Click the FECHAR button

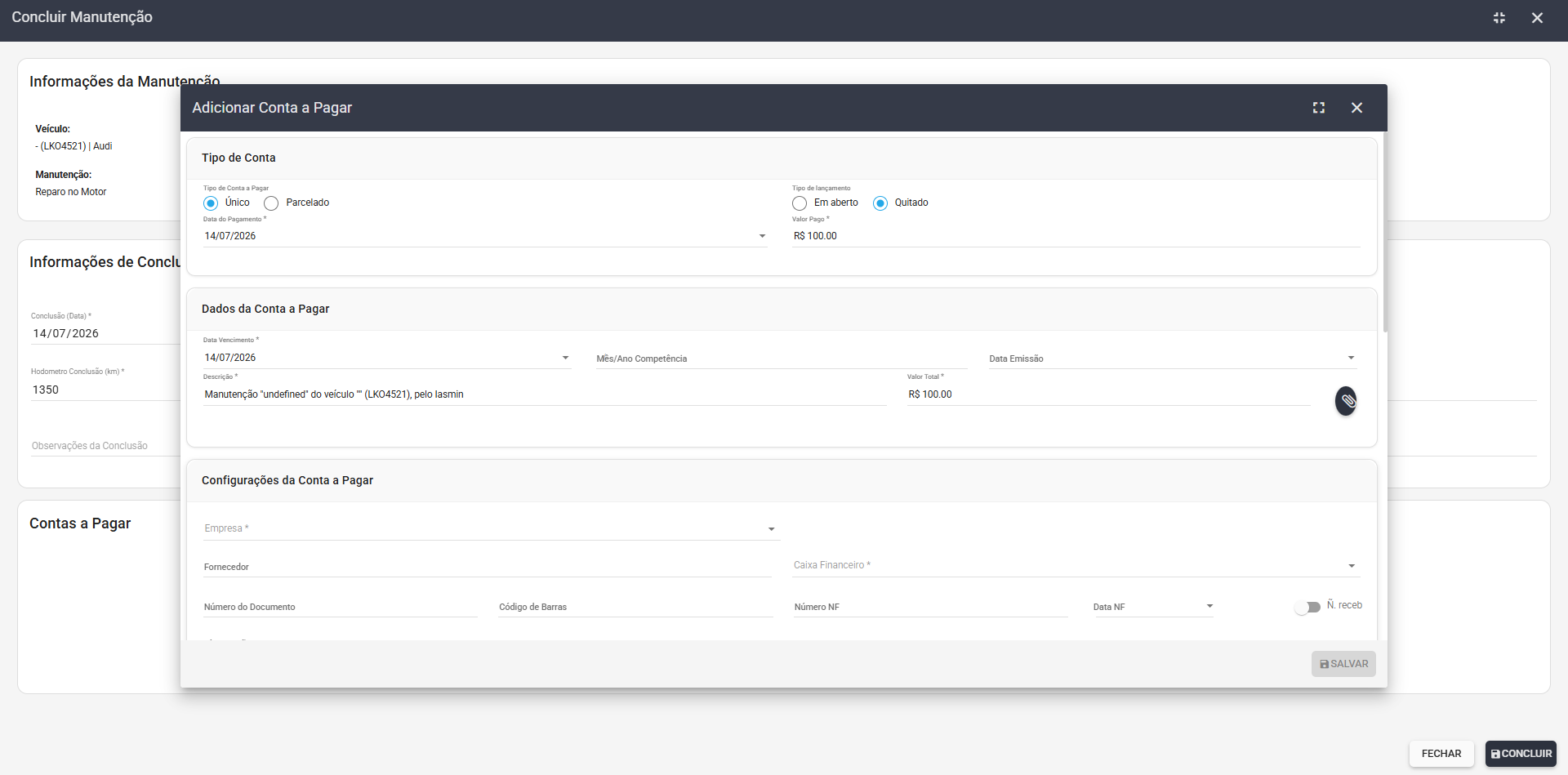point(1441,754)
